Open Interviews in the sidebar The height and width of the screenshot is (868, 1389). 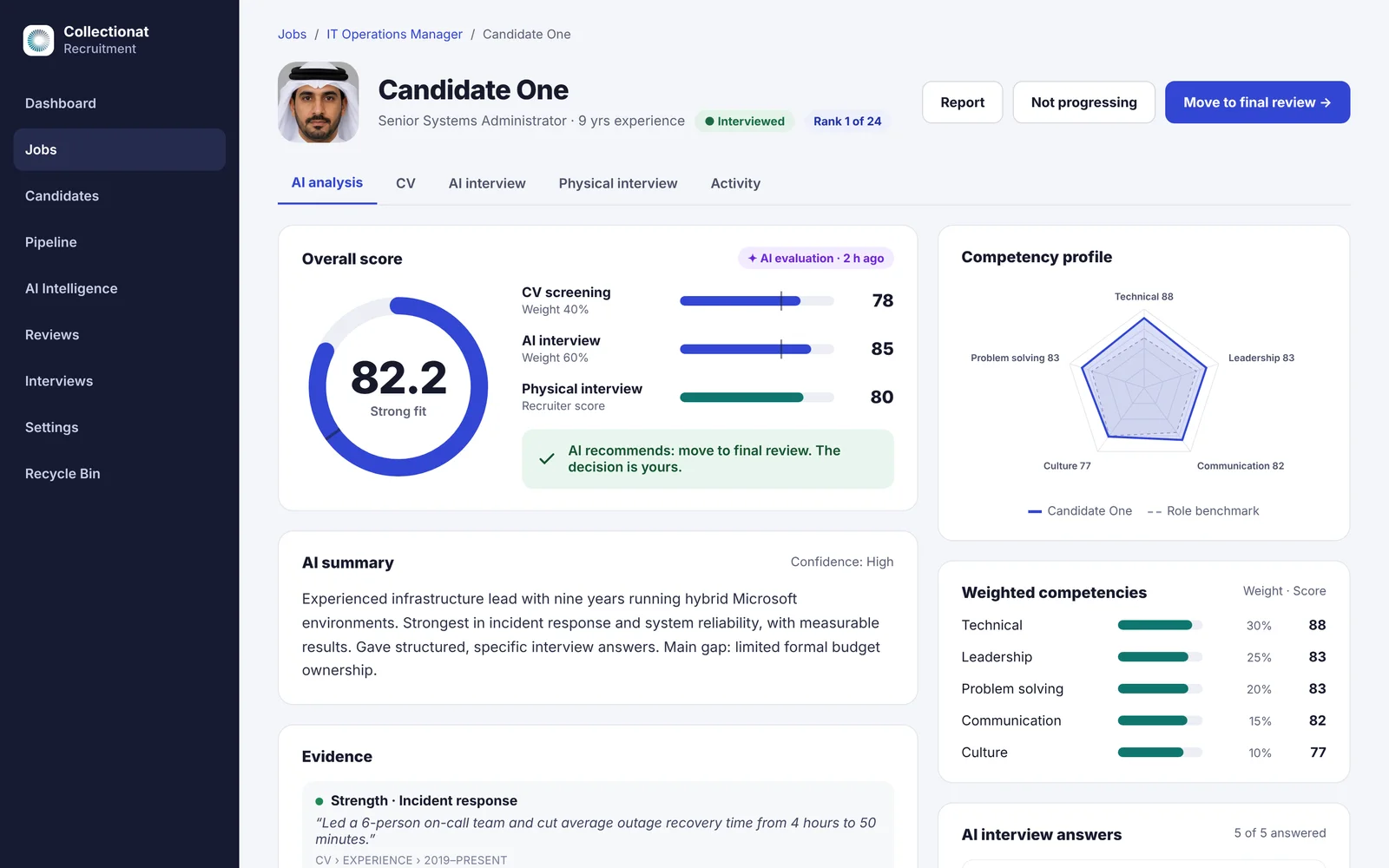point(120,381)
